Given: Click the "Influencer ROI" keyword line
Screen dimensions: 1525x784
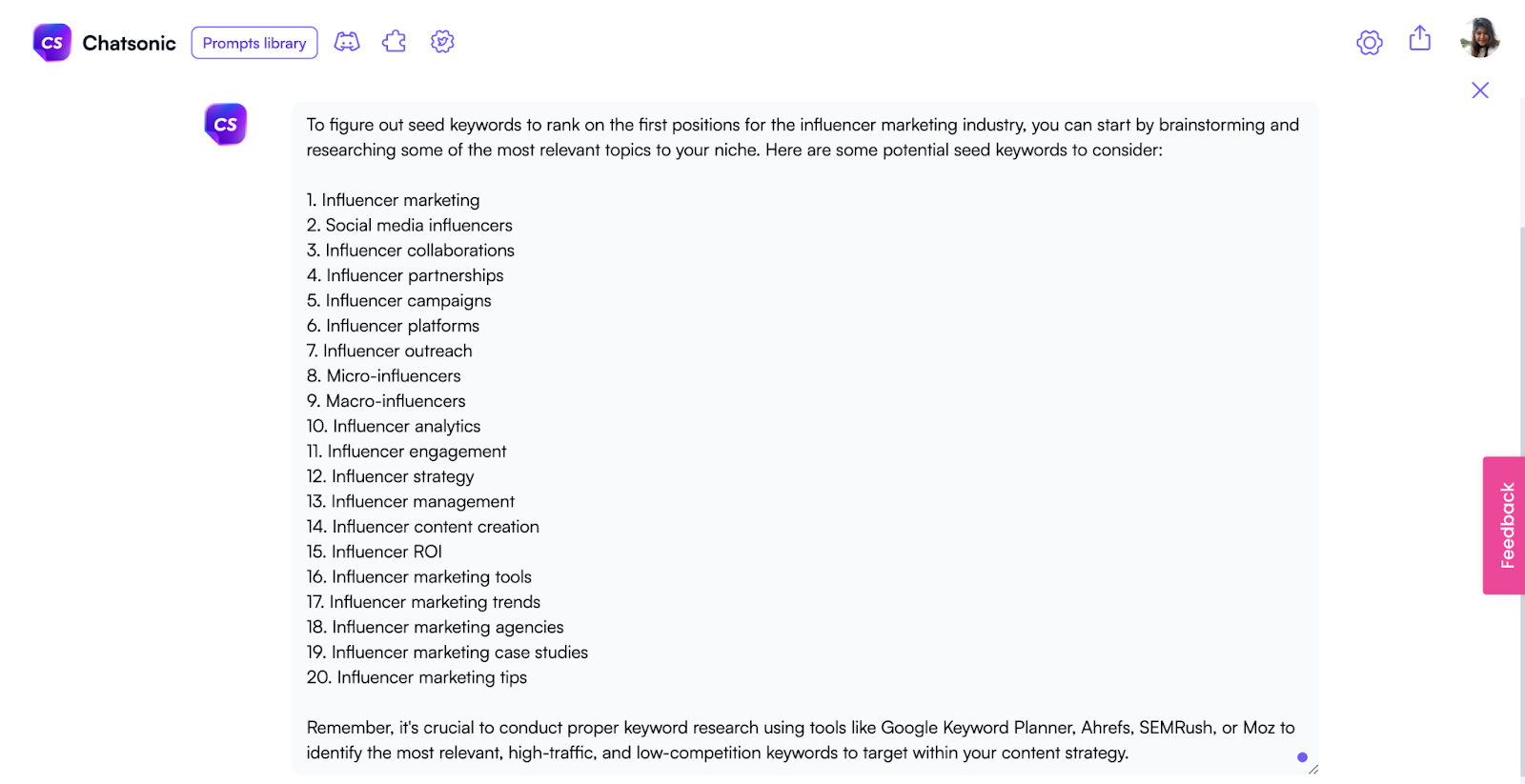Looking at the screenshot, I should tap(375, 552).
